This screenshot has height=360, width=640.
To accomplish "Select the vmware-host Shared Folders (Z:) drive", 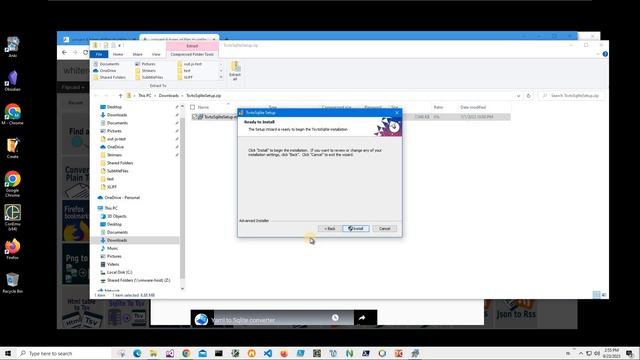I will 135,280.
